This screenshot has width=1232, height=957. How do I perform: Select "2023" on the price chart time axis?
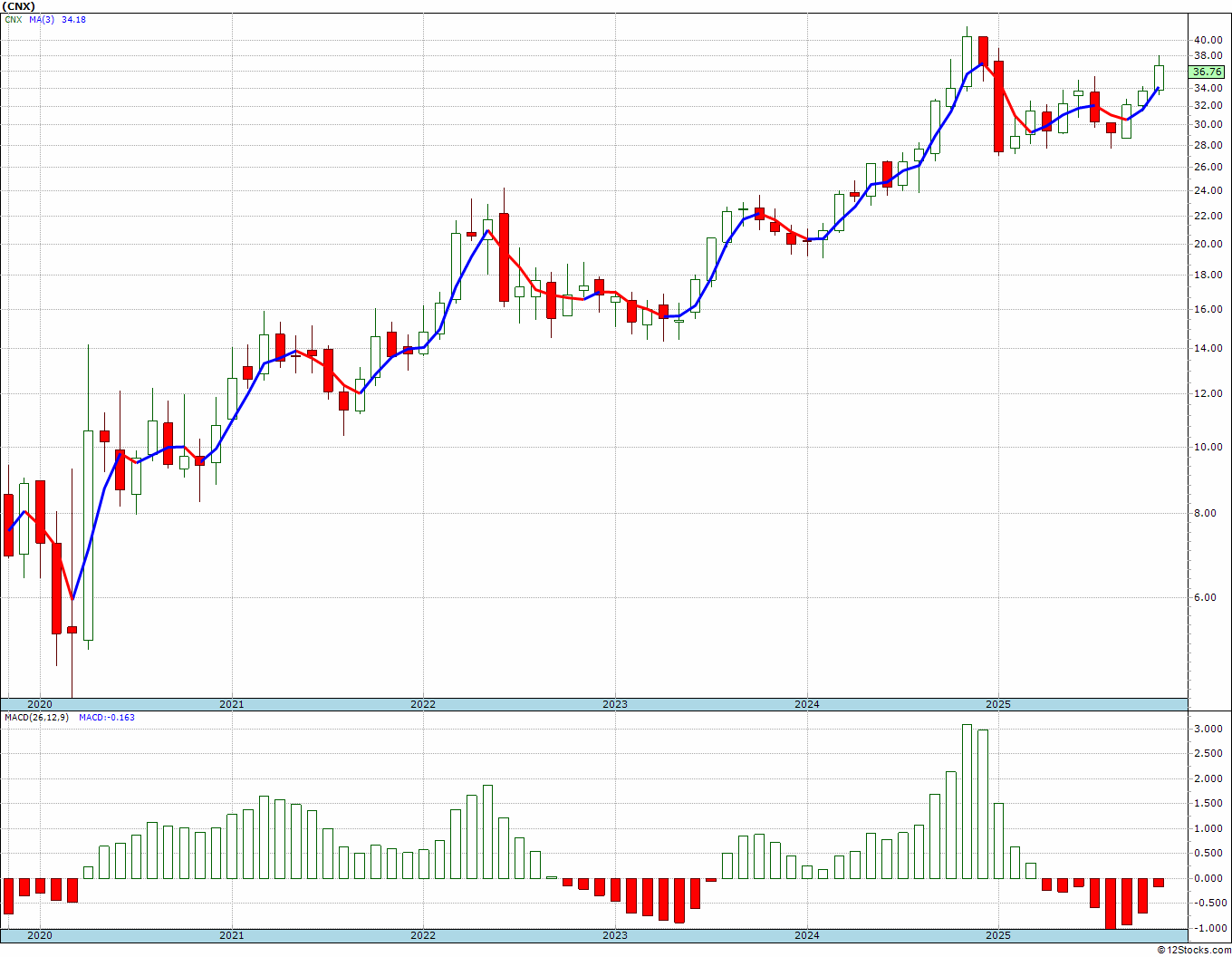point(615,704)
